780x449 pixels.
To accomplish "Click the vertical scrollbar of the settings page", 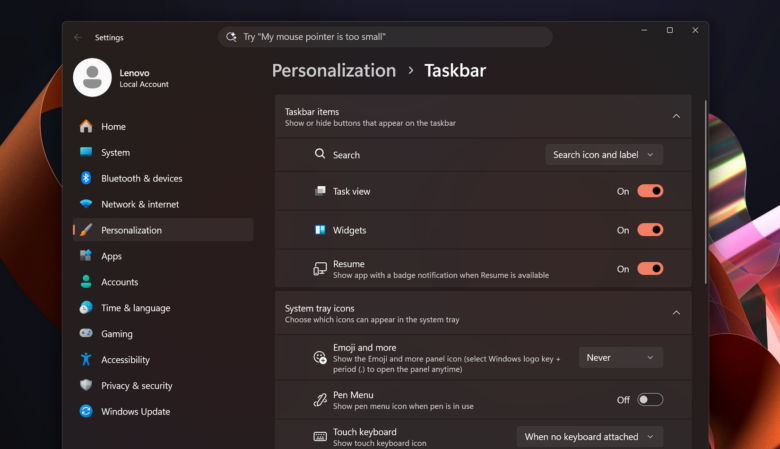I will [x=705, y=192].
